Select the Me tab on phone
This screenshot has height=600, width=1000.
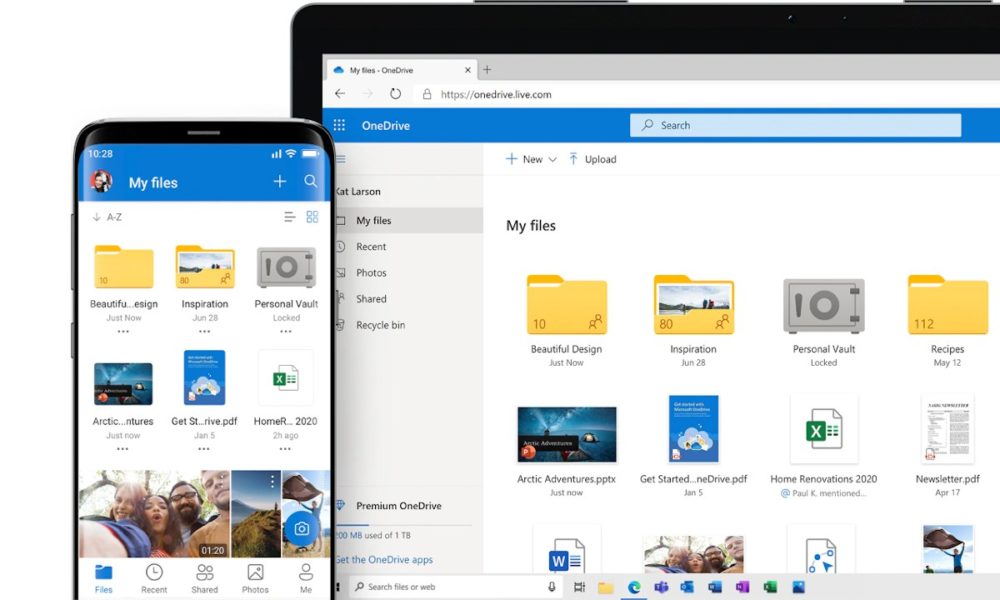(x=306, y=579)
